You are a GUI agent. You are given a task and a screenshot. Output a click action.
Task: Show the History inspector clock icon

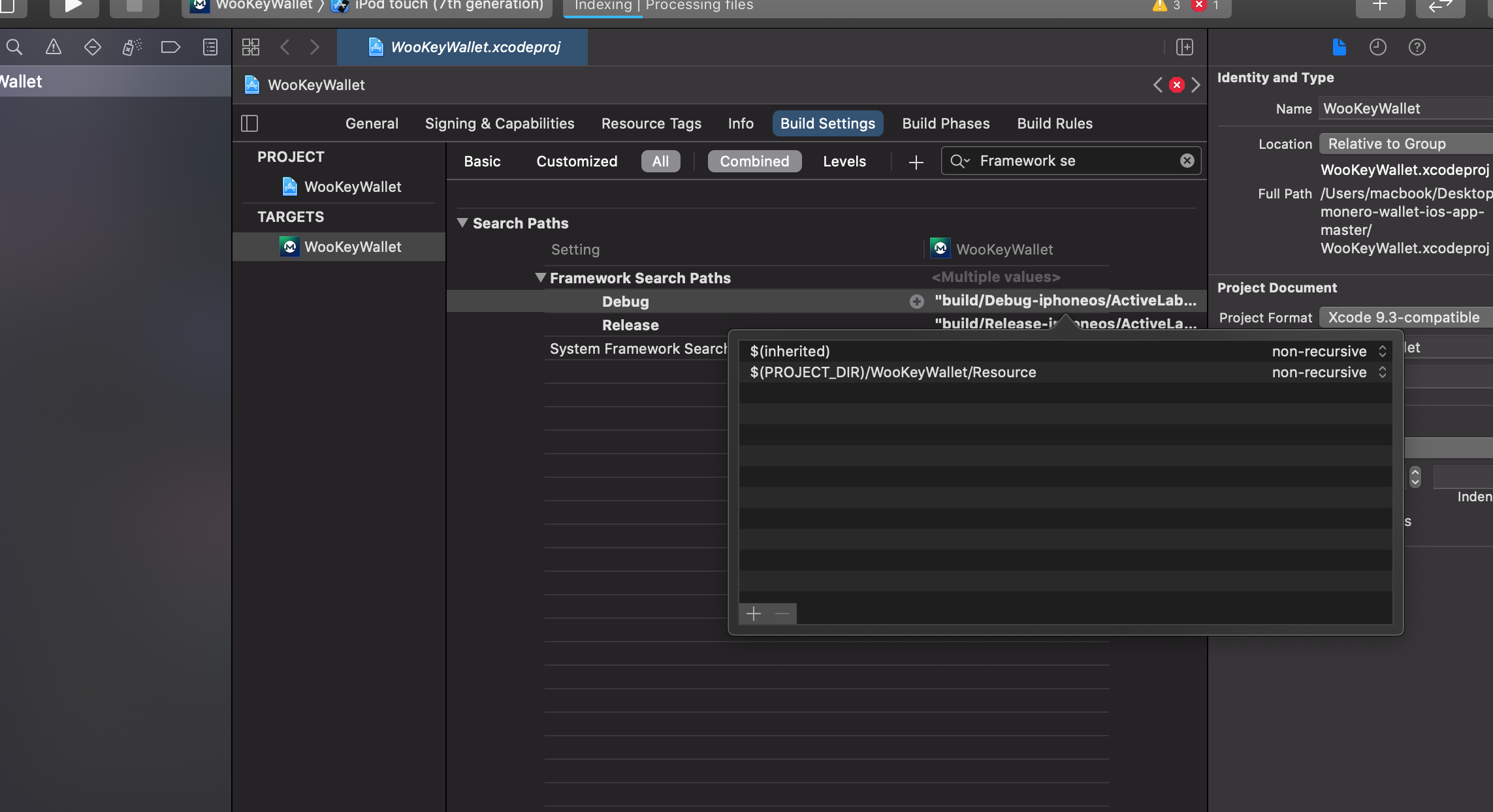[1378, 47]
